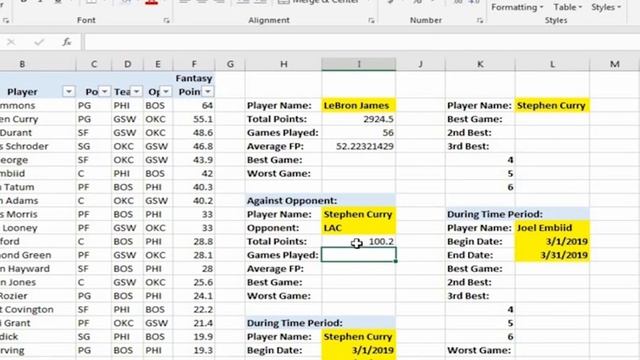Click the Worst Game label in column K
Viewport: 640px width, 360px height.
(x=480, y=350)
